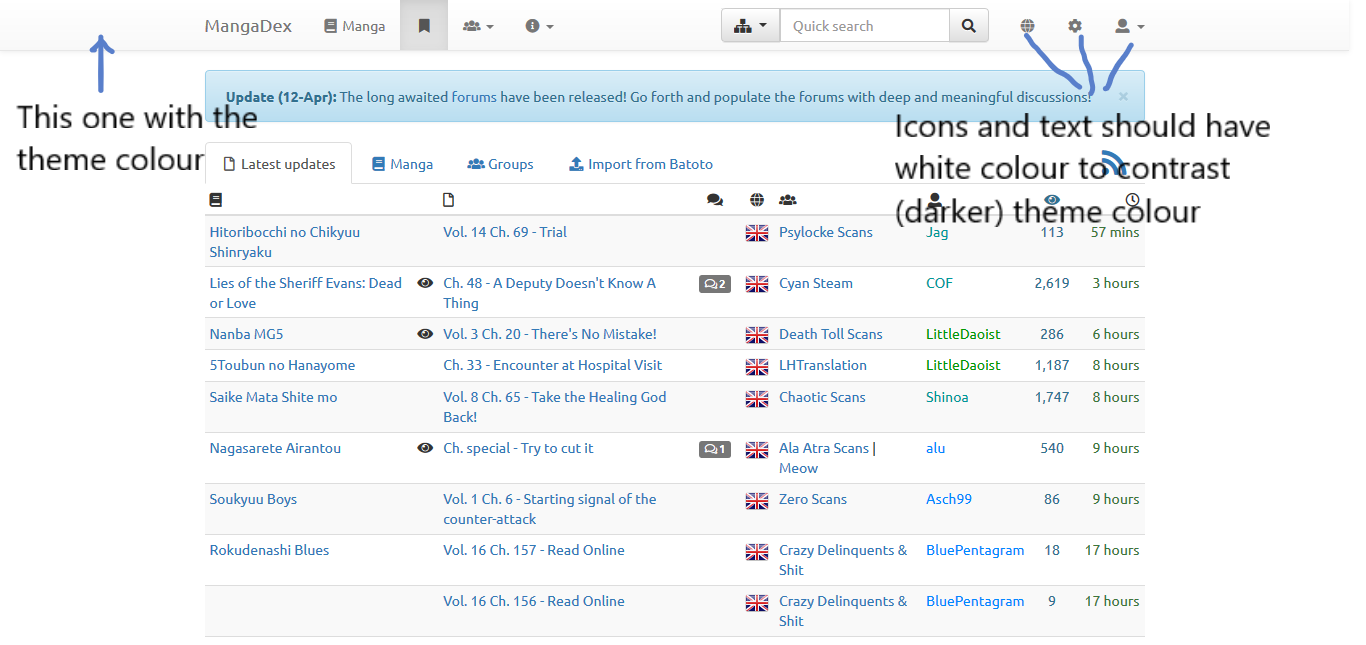Toggle eye icon beside Lies of the Sheriff Evans
Viewport: 1366px width, 645px height.
click(x=425, y=284)
